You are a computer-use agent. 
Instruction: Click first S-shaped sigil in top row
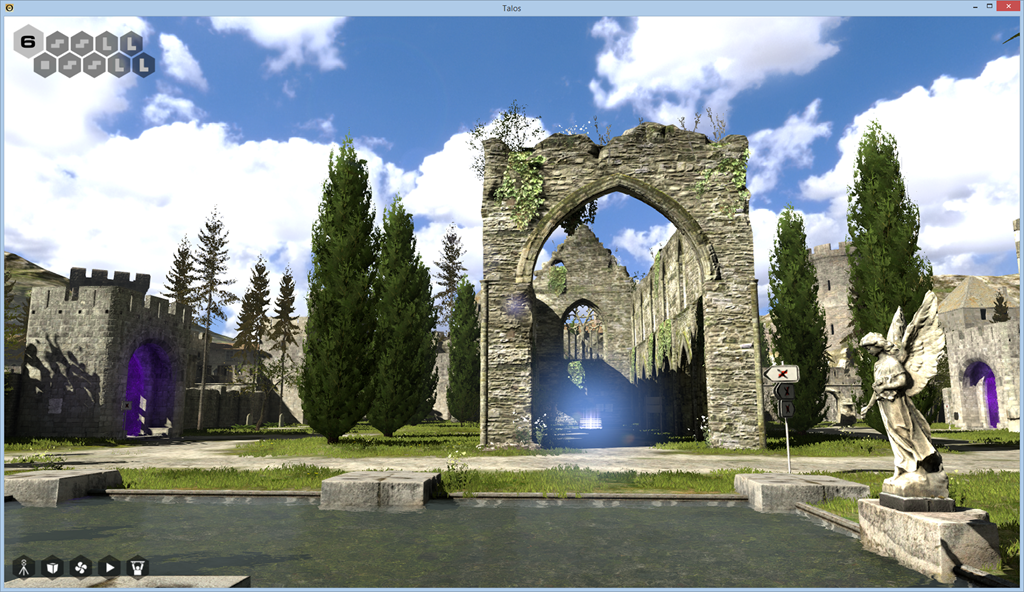57,43
